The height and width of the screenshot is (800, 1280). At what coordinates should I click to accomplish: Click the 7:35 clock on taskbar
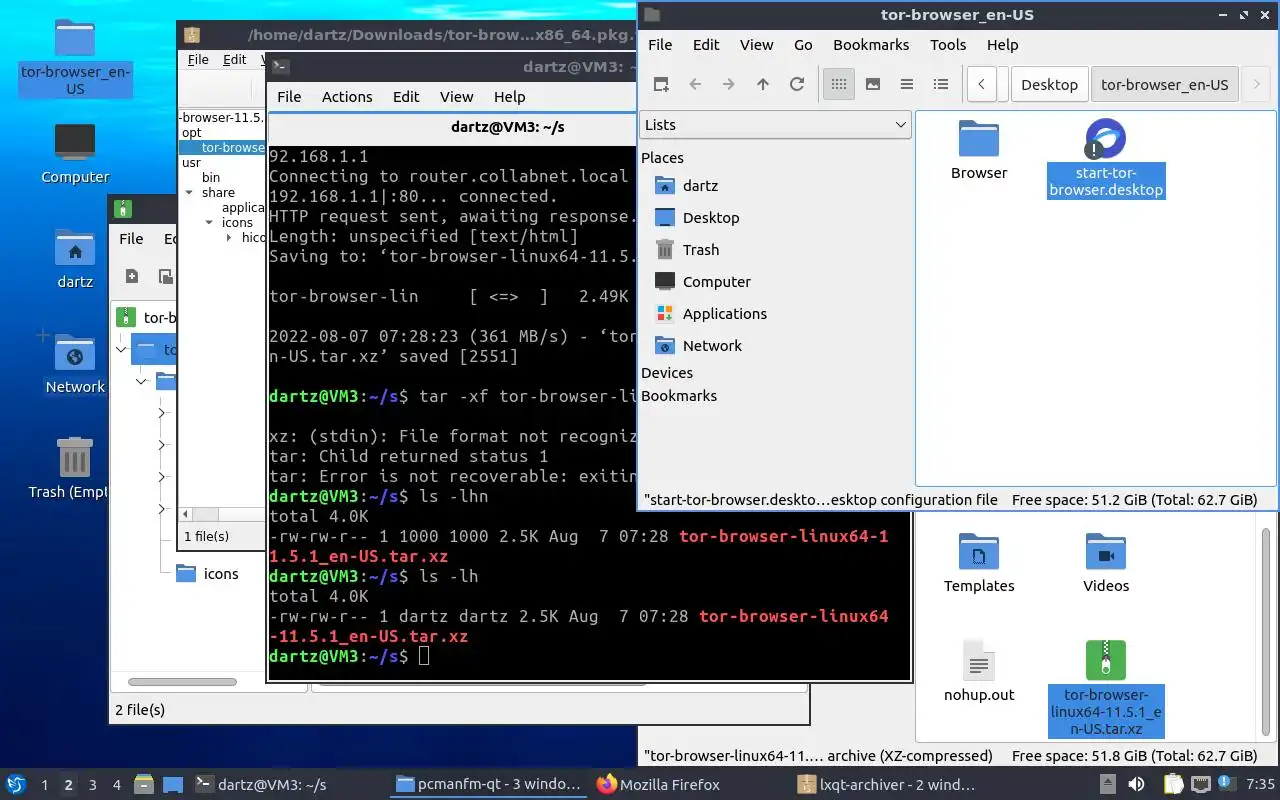(1261, 784)
